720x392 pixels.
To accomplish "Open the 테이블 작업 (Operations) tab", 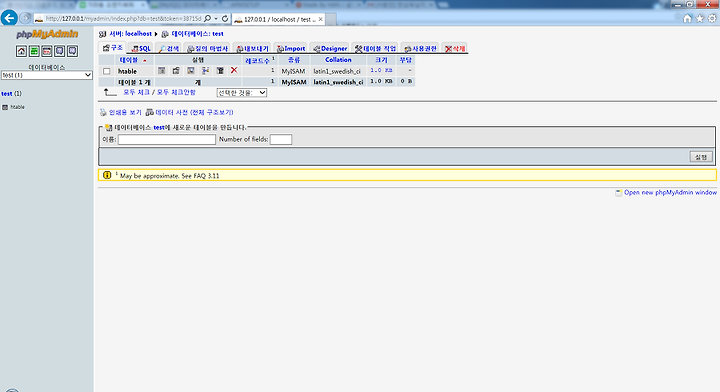I will pyautogui.click(x=375, y=48).
